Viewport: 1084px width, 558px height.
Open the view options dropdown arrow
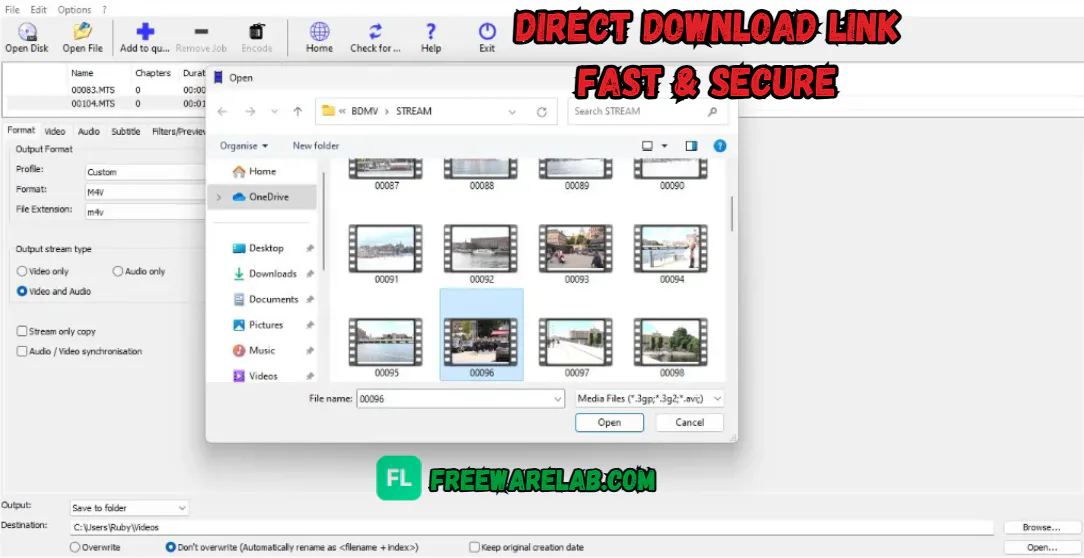[x=665, y=146]
